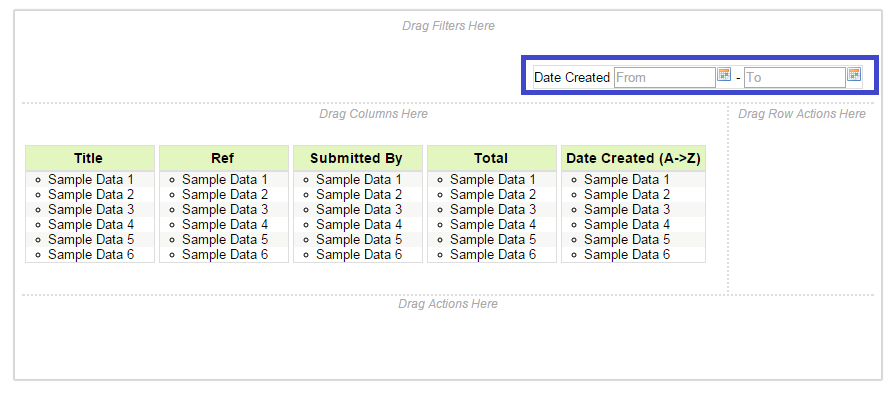Open the From date calendar picker icon
This screenshot has height=393, width=895.
click(724, 75)
